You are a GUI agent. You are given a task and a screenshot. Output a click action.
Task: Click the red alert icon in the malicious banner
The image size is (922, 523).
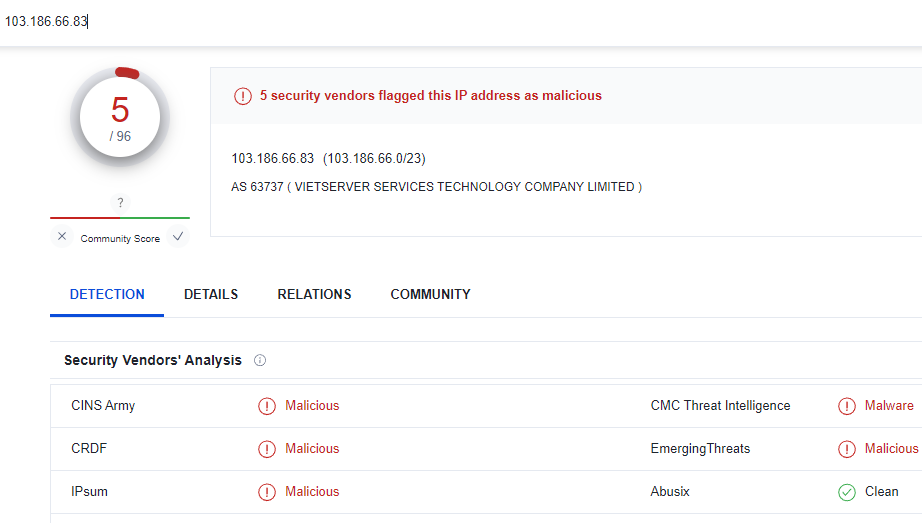tap(243, 96)
